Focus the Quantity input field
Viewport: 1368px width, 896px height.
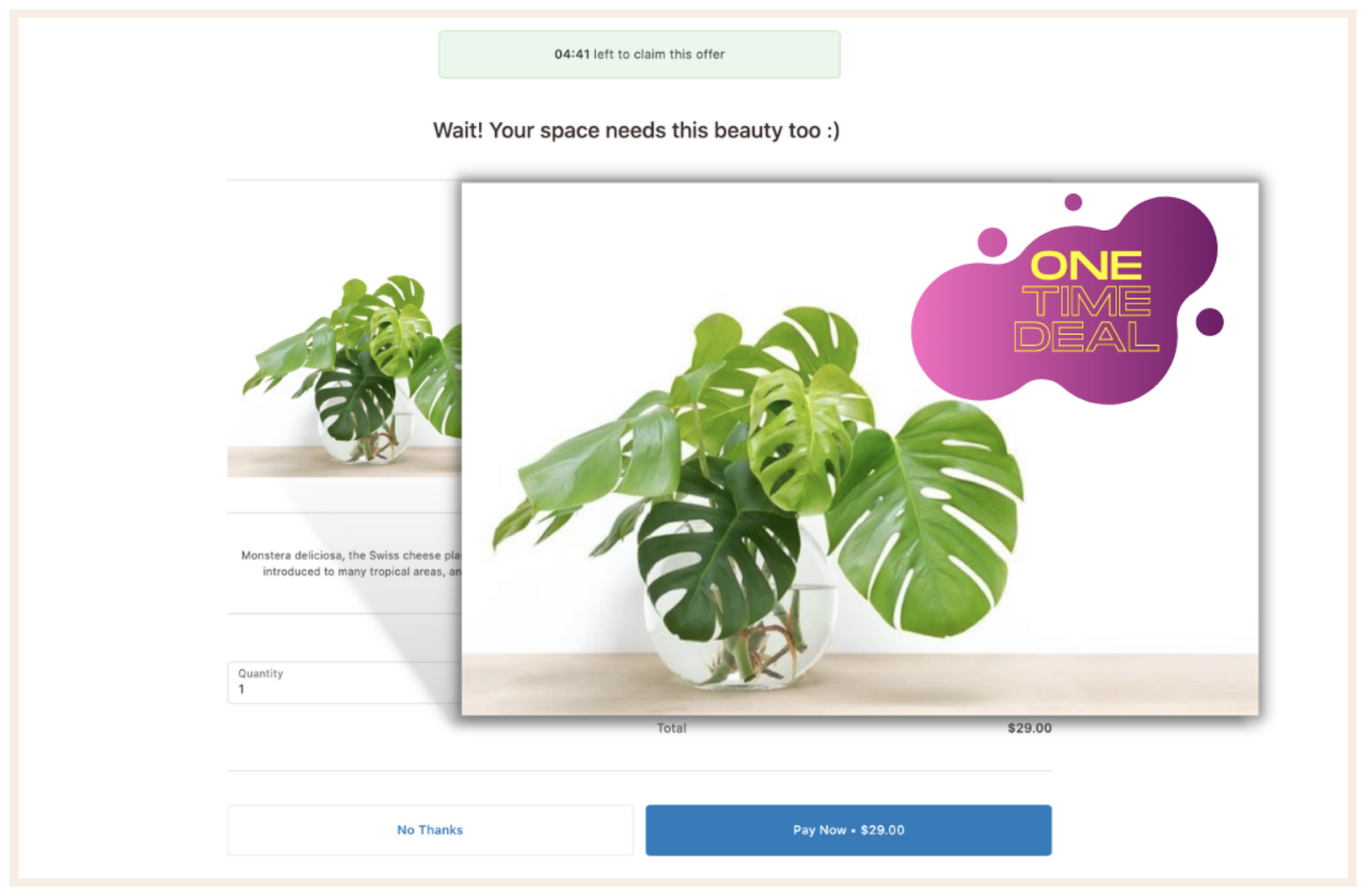(344, 682)
